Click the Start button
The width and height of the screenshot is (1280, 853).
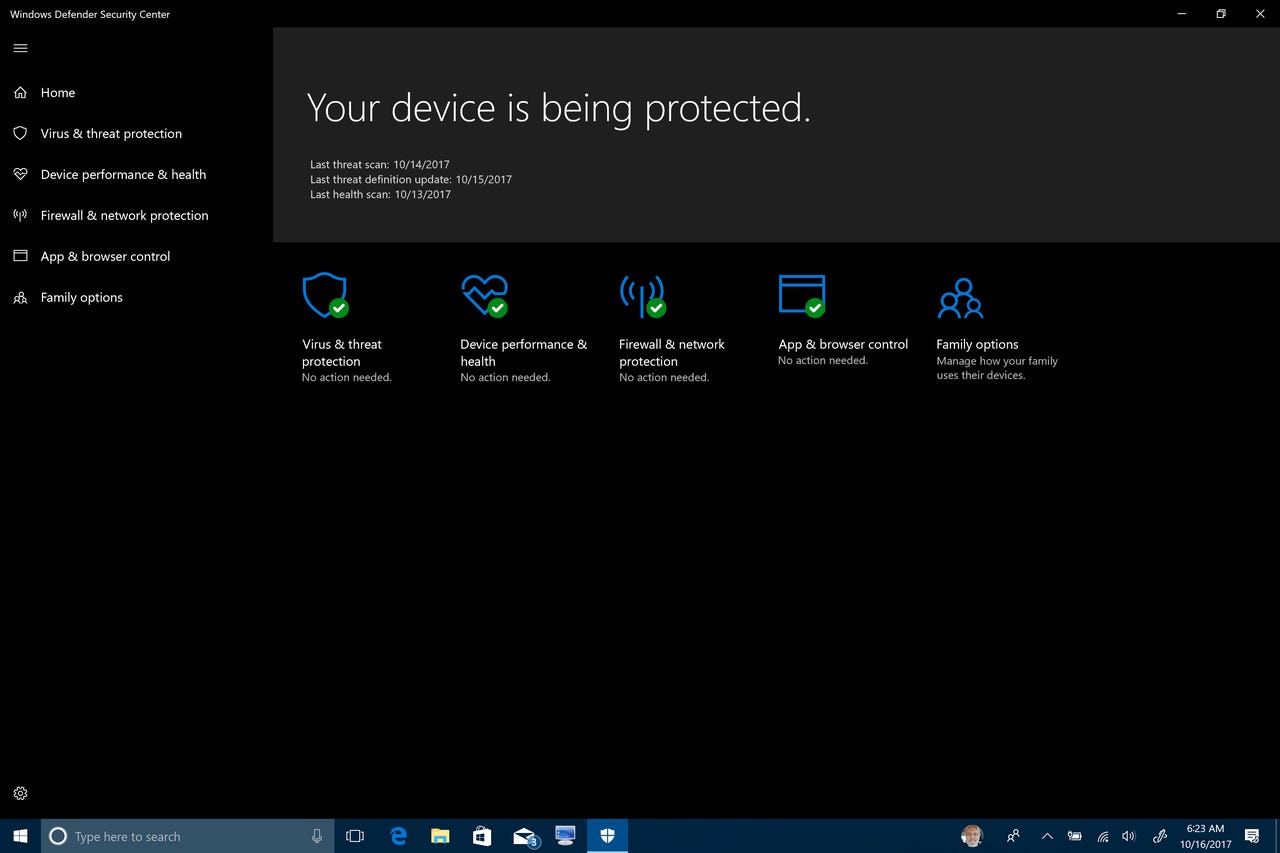(19, 836)
